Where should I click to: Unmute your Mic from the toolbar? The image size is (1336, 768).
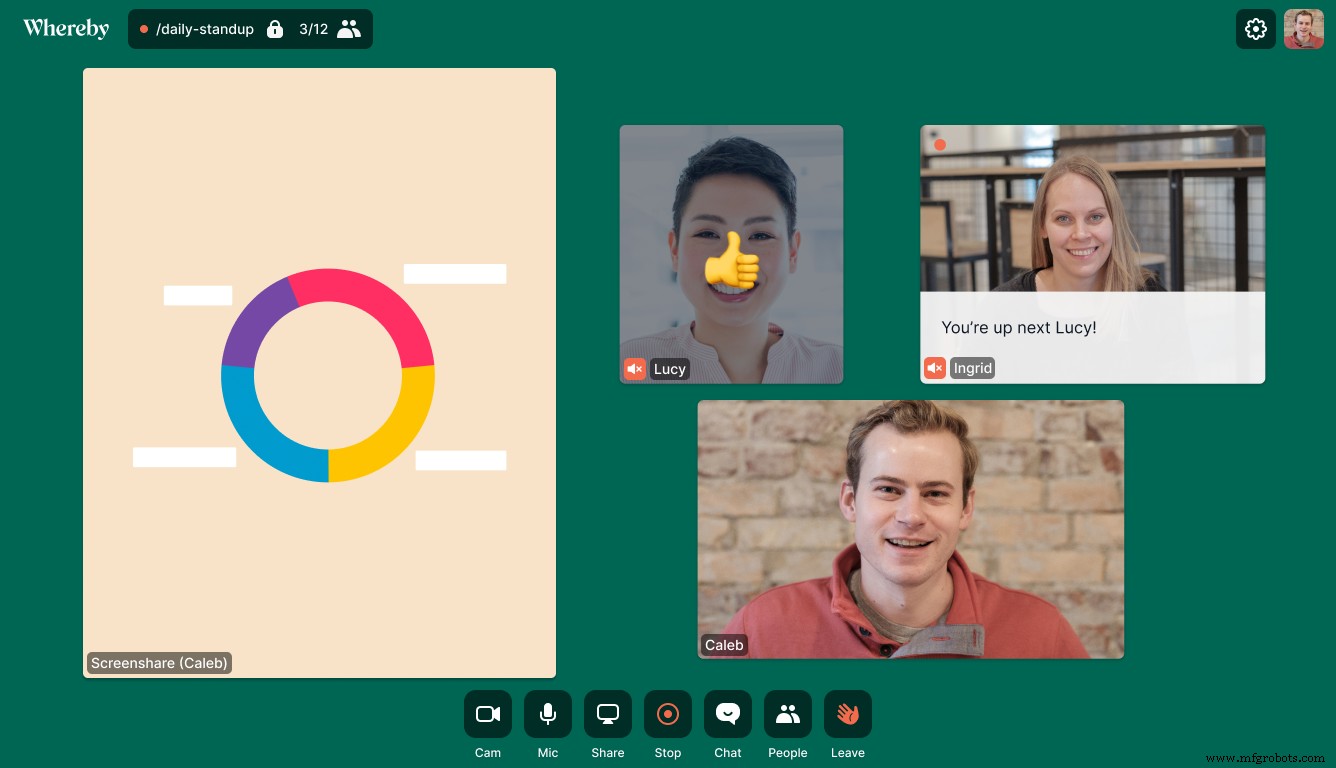(x=547, y=713)
